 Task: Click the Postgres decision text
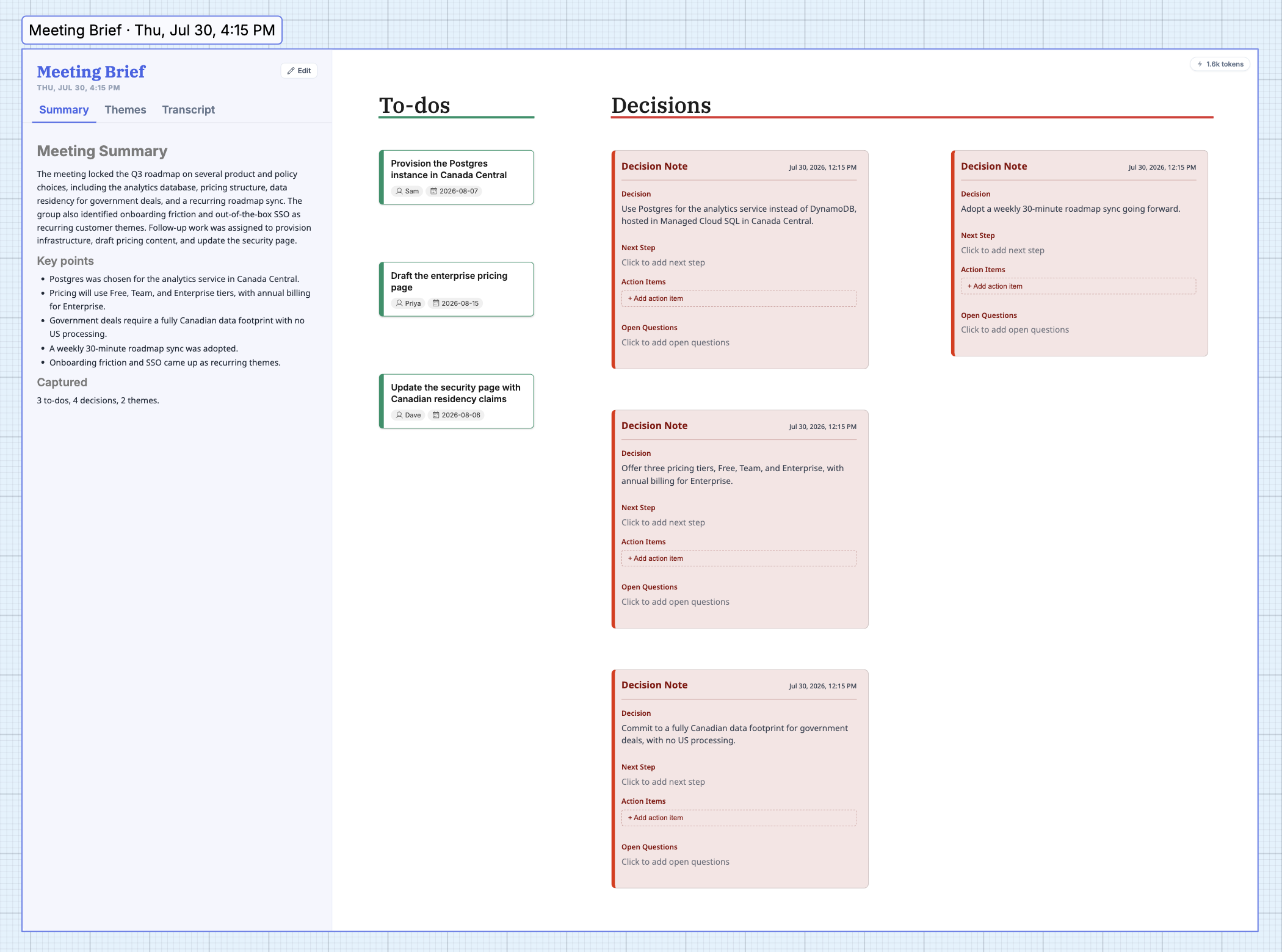[x=739, y=215]
